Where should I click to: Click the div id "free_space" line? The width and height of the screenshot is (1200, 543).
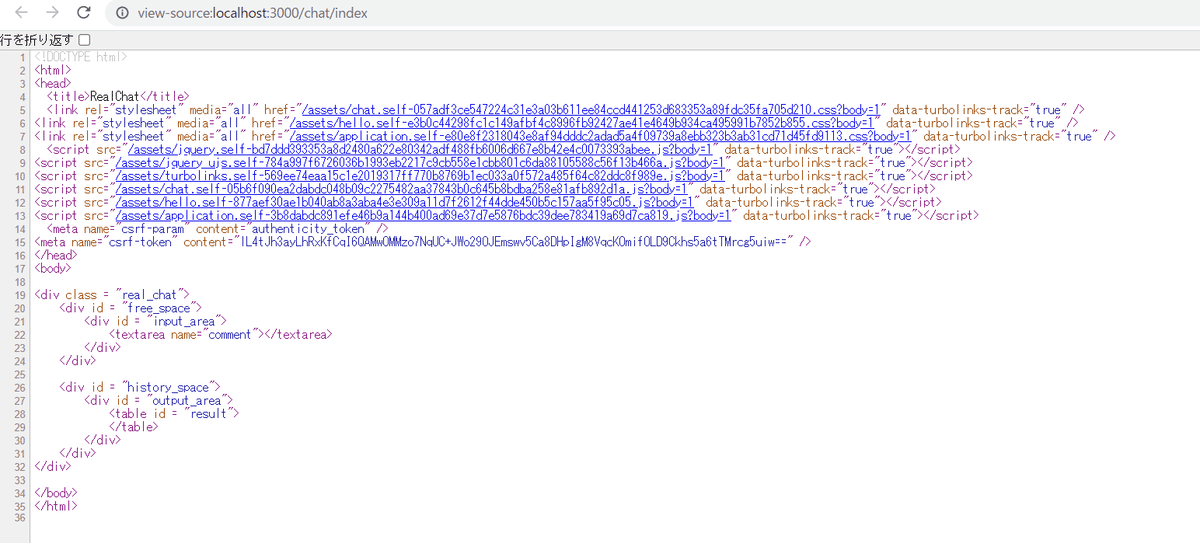click(131, 307)
